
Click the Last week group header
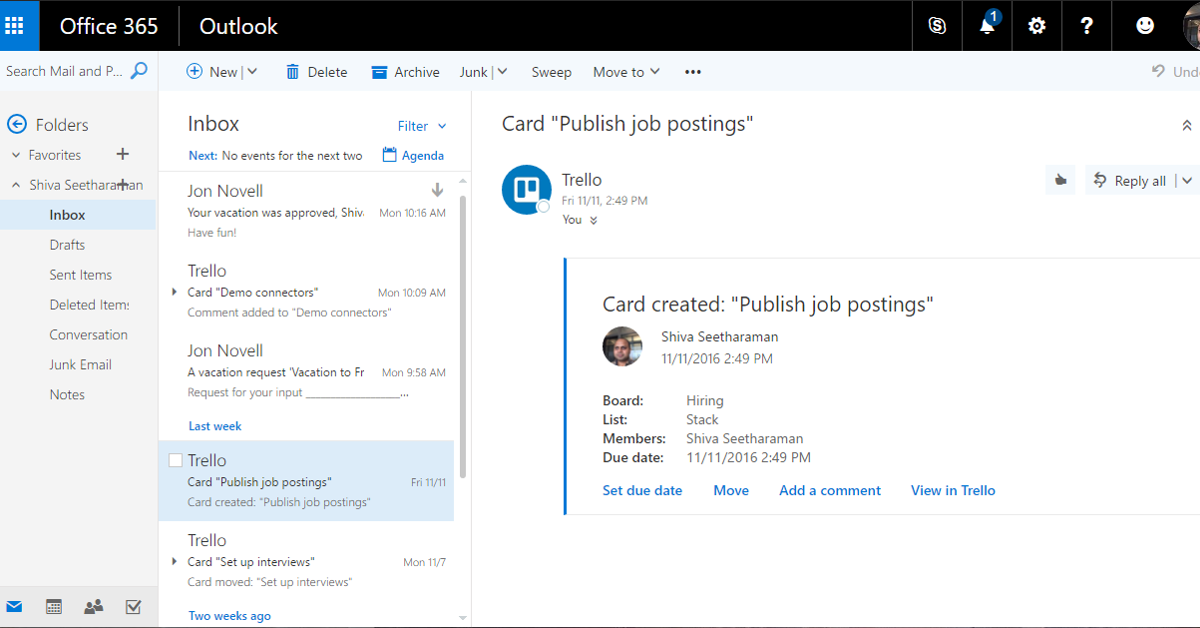click(215, 426)
